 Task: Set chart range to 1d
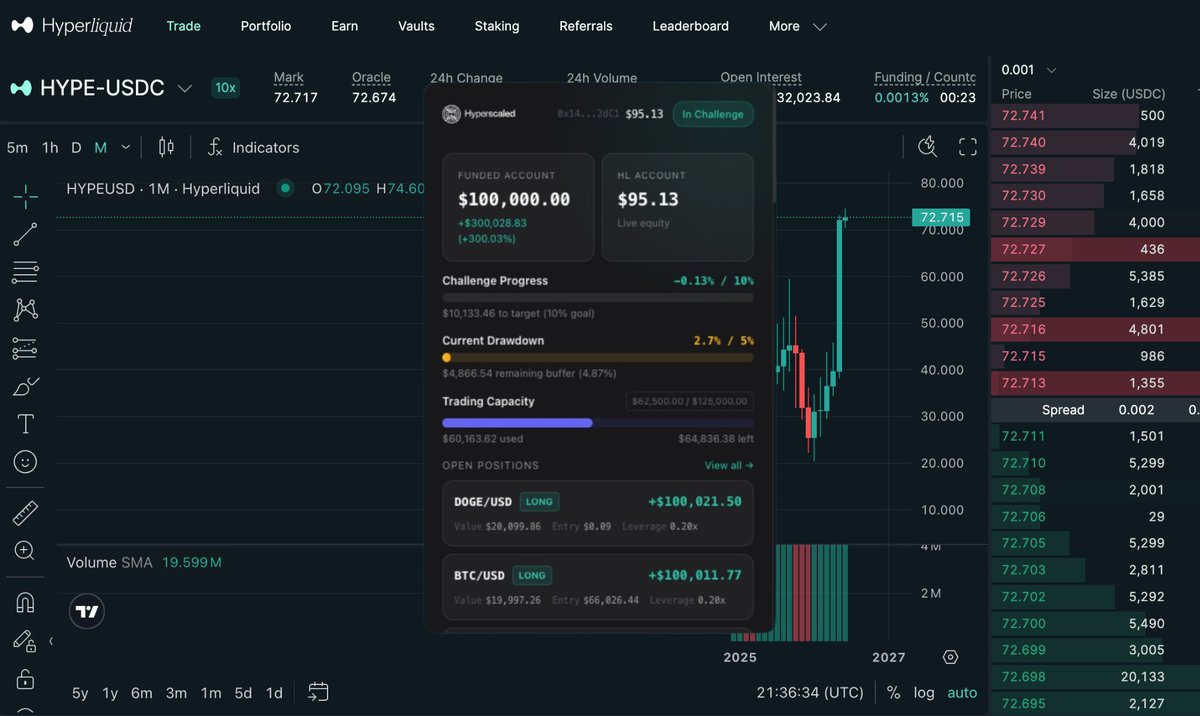pos(274,693)
